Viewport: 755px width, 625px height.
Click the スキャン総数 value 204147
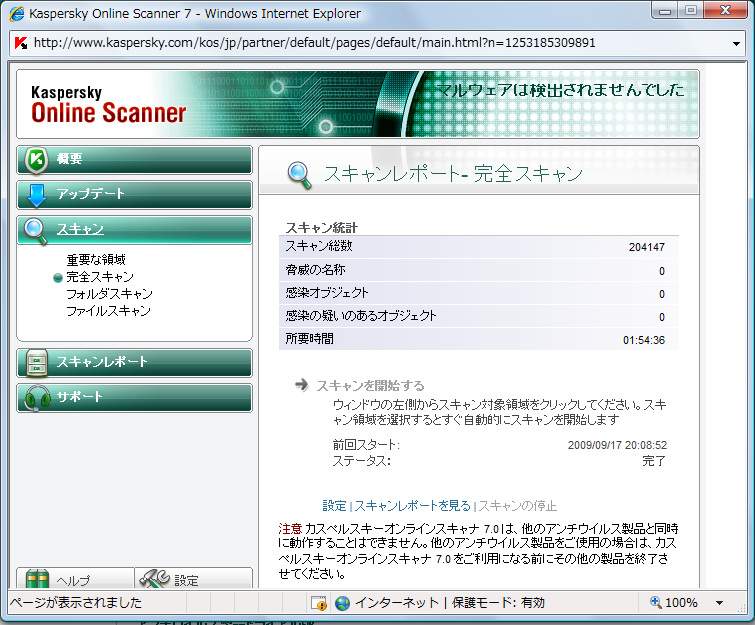[x=647, y=247]
